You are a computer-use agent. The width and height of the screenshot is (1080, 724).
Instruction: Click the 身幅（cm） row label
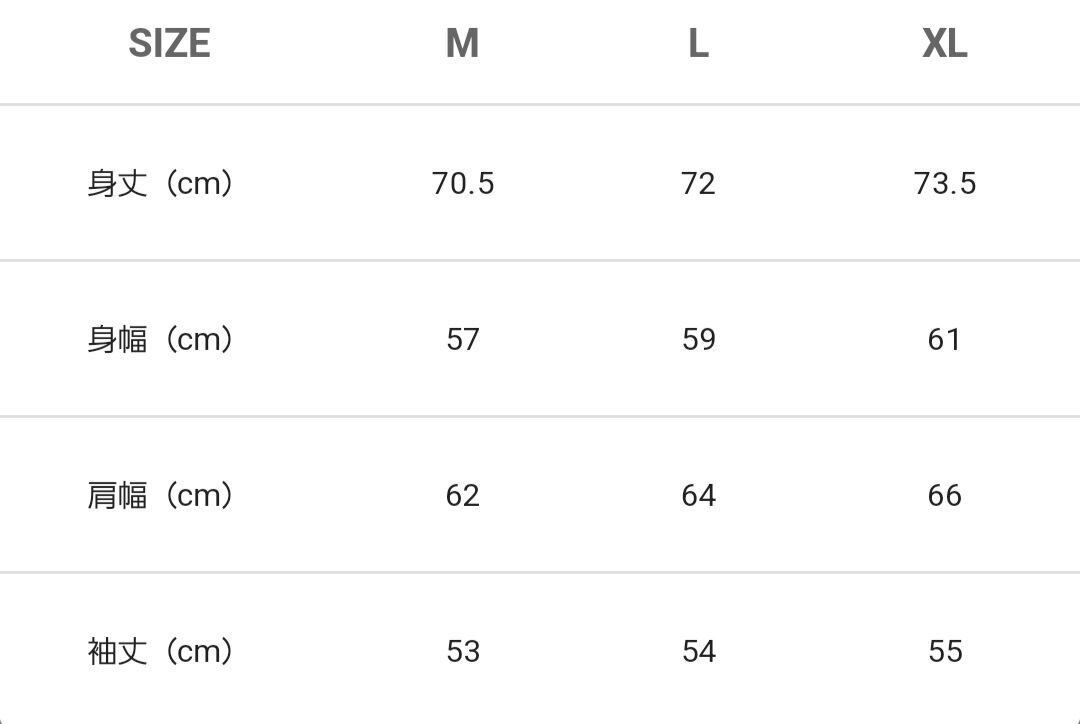[x=161, y=340]
